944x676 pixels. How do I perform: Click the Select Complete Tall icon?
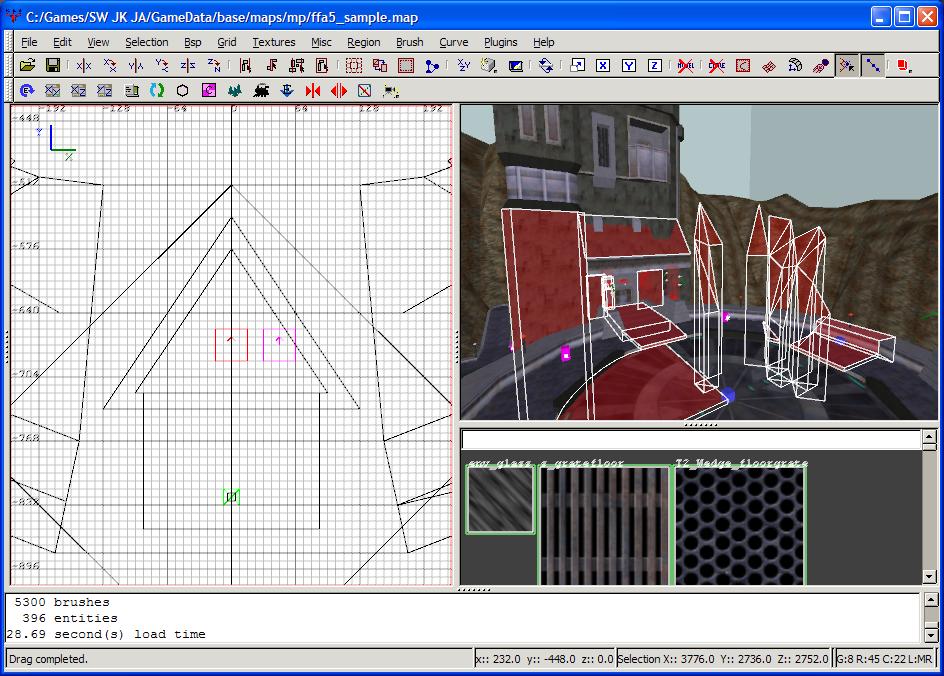click(245, 66)
